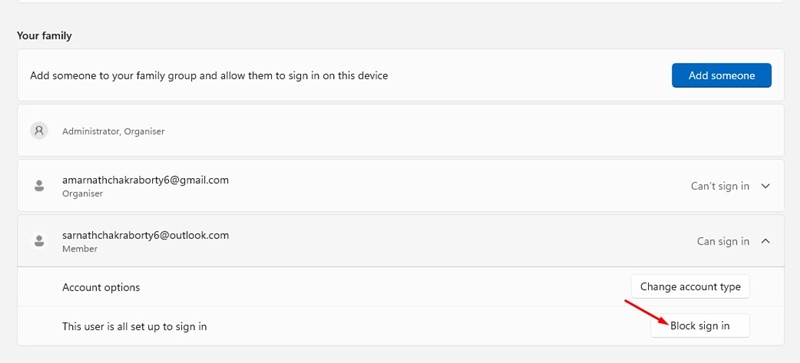
Task: Select the sarnathchakraborty6@outlook.com email text
Action: 145,235
